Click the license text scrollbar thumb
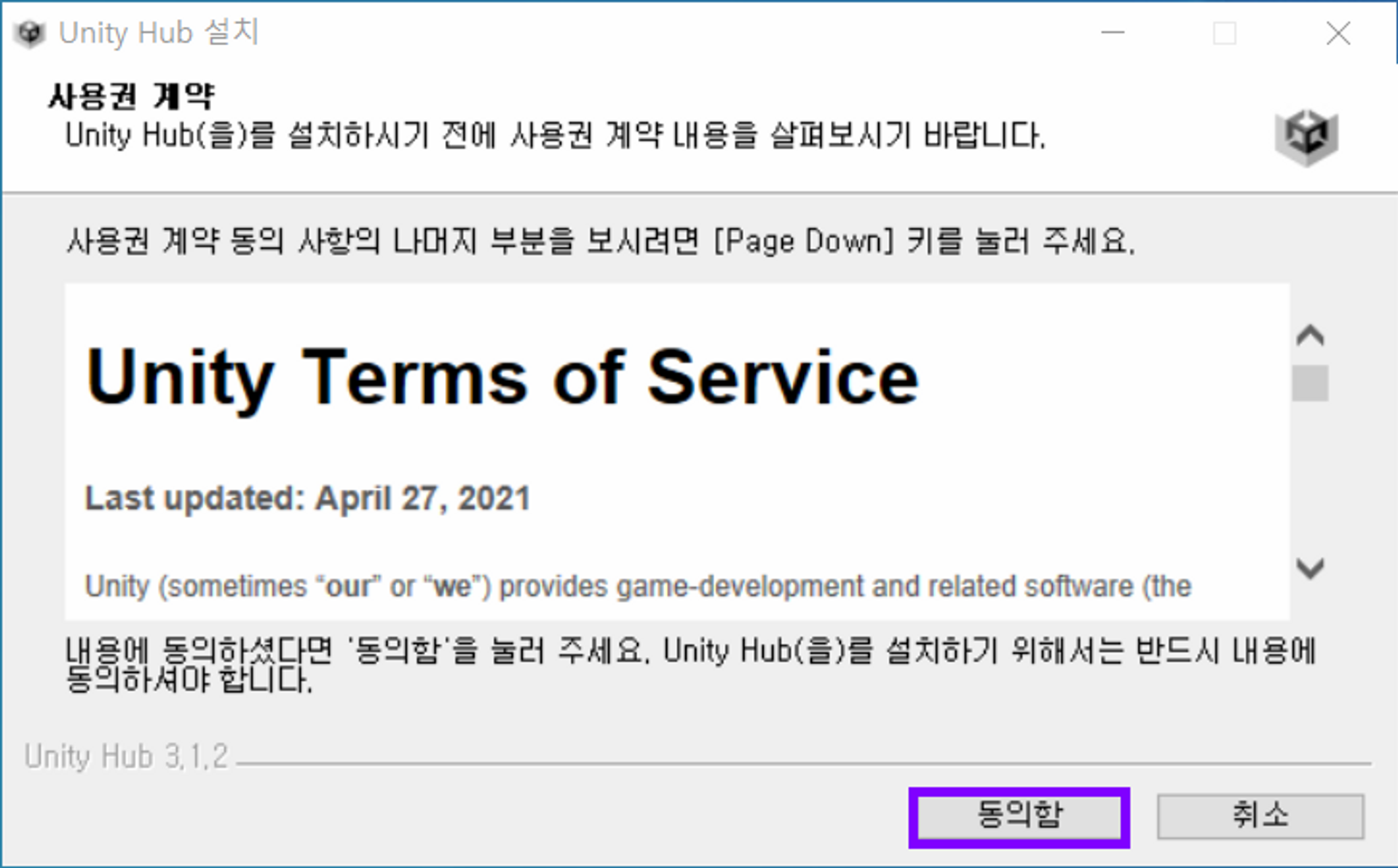The height and width of the screenshot is (868, 1398). coord(1310,383)
